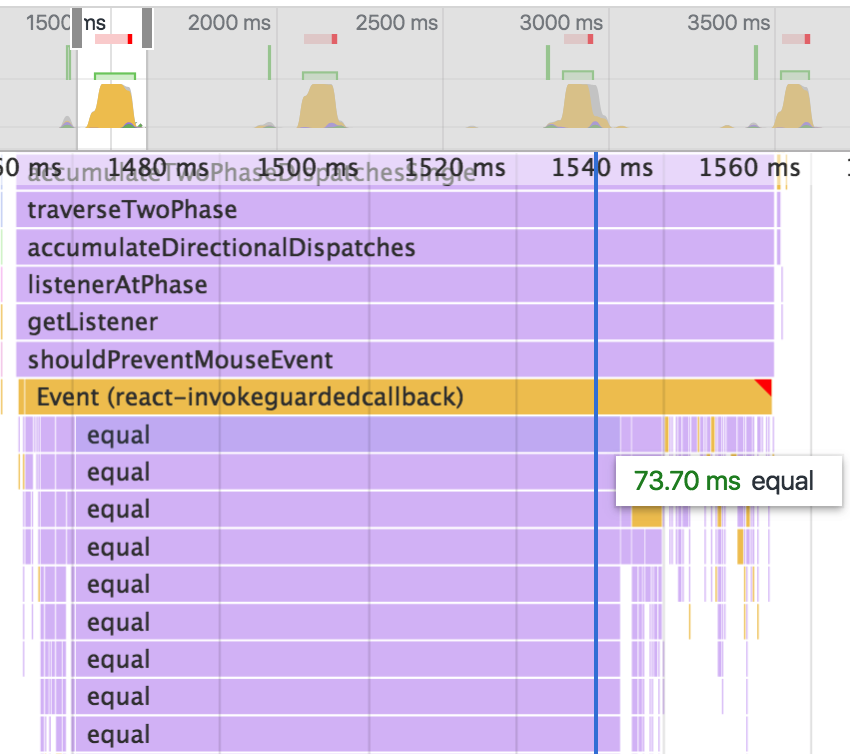
Task: Click the right gray brush handle of the selection
Action: click(x=145, y=28)
